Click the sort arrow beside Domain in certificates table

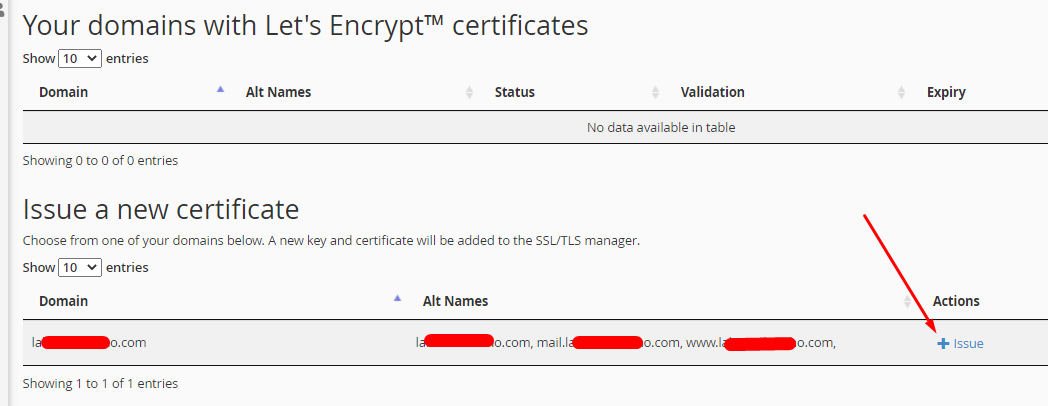pyautogui.click(x=221, y=89)
